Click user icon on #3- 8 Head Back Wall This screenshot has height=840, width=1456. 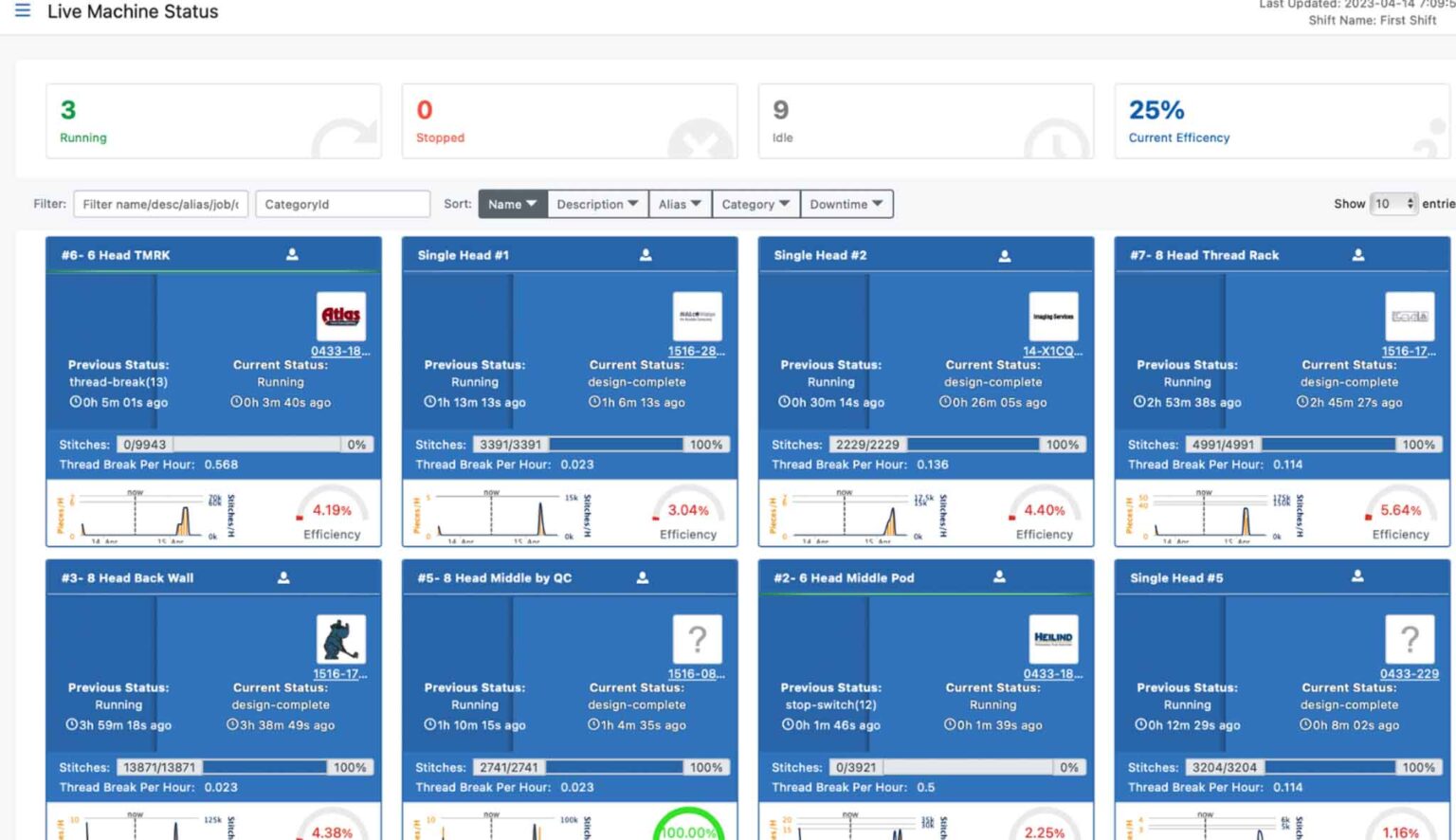pyautogui.click(x=283, y=577)
